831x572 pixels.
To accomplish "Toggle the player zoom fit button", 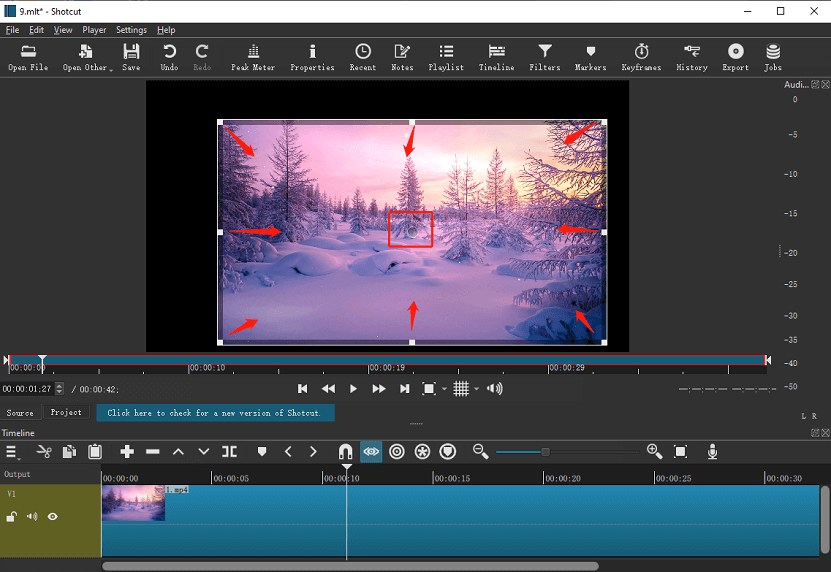I will pyautogui.click(x=428, y=389).
